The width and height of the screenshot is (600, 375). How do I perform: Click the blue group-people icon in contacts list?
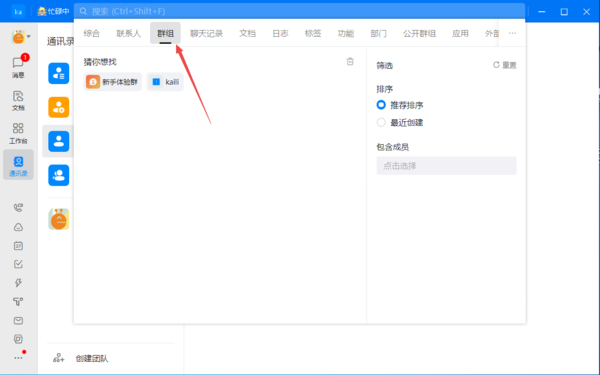(x=59, y=175)
